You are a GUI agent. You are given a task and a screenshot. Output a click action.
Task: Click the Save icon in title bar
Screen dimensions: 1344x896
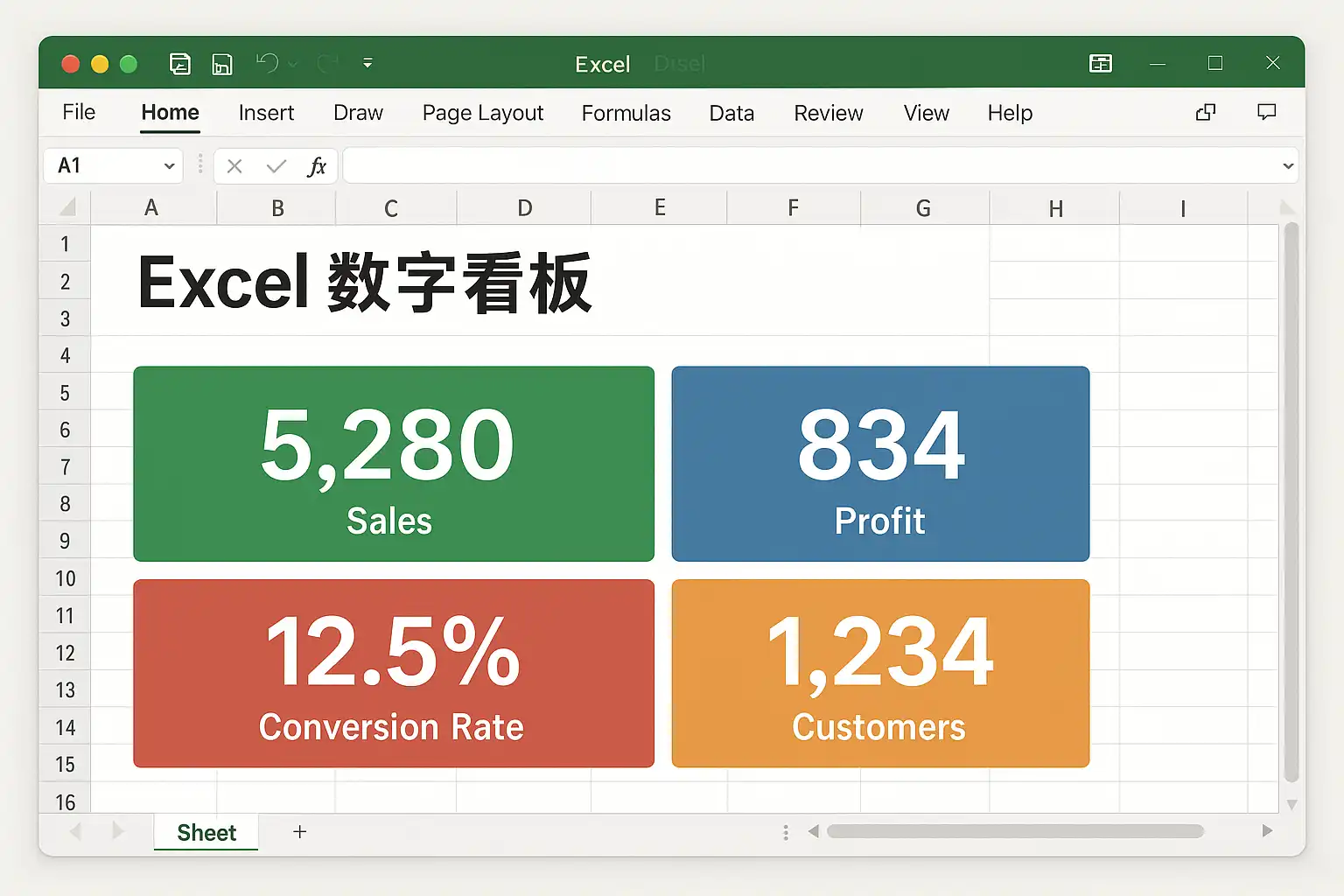point(222,64)
